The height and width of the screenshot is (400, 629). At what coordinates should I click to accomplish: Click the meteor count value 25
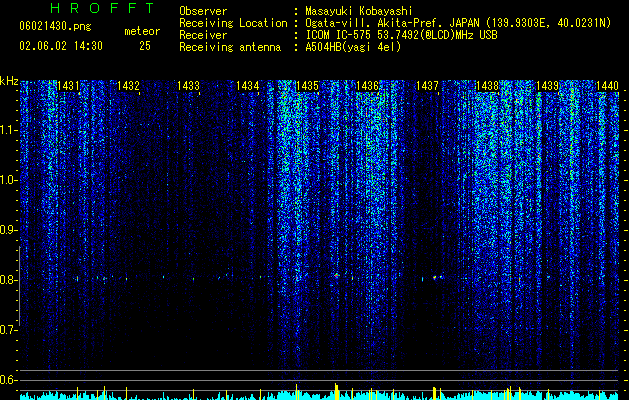tap(145, 46)
